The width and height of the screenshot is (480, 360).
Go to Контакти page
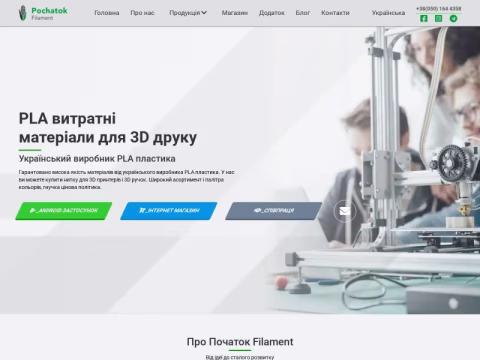pos(335,13)
